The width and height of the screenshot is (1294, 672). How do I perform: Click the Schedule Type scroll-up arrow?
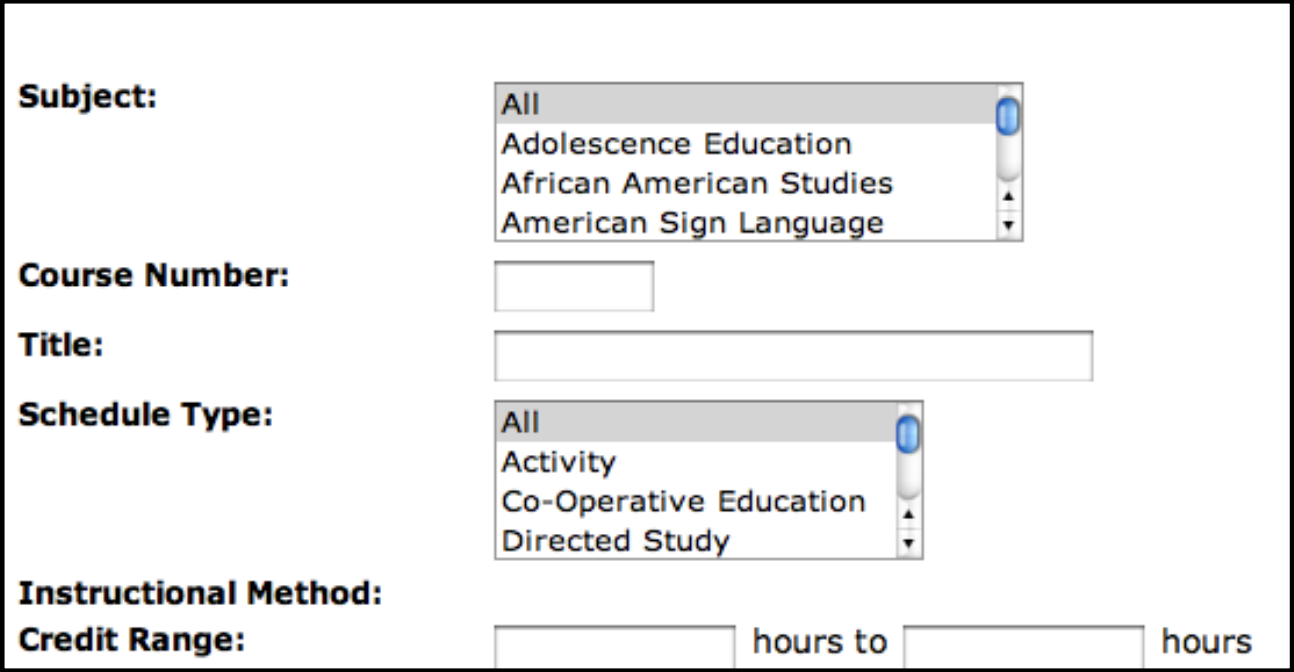point(908,513)
